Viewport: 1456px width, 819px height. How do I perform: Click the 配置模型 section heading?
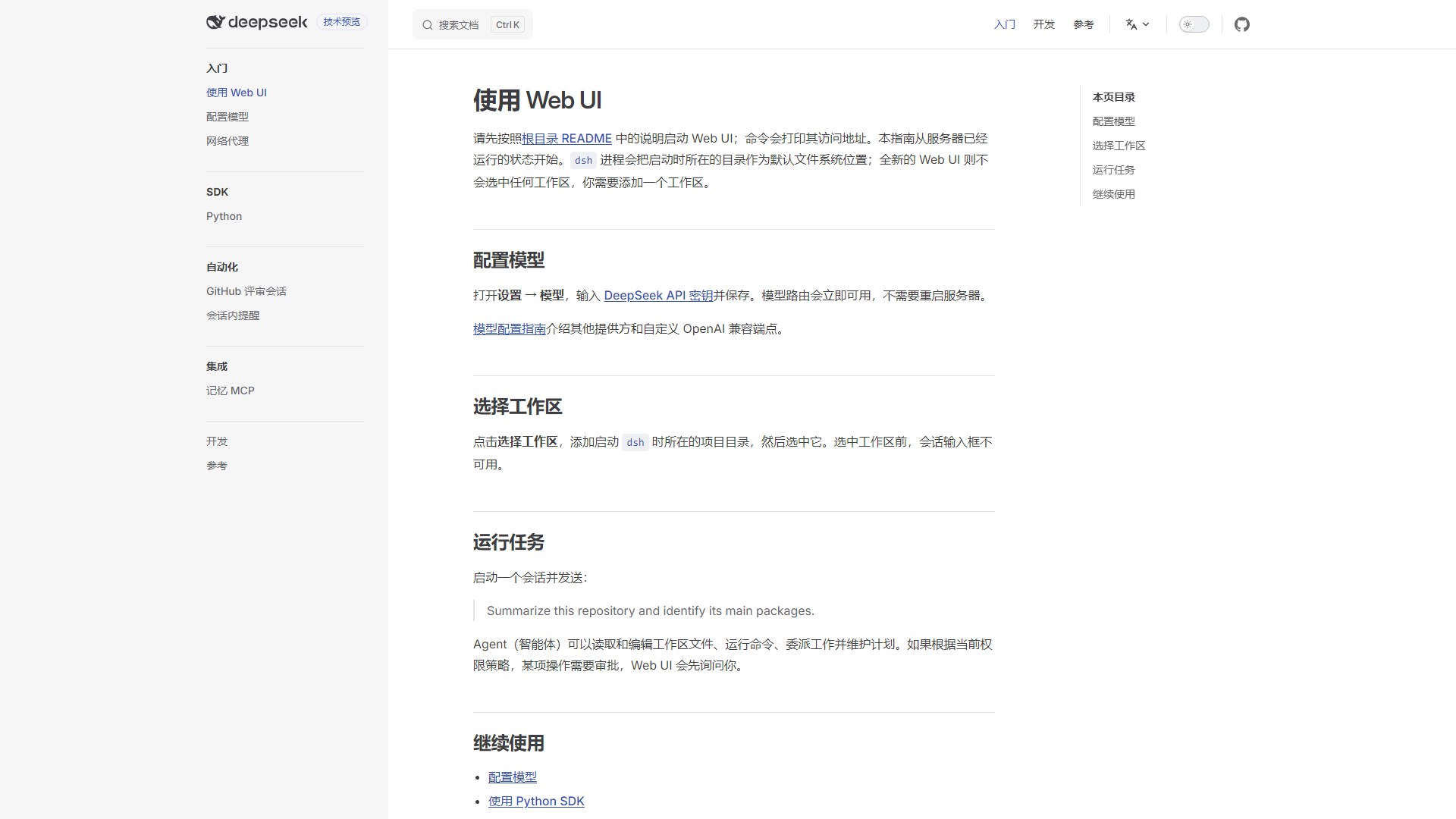point(509,260)
